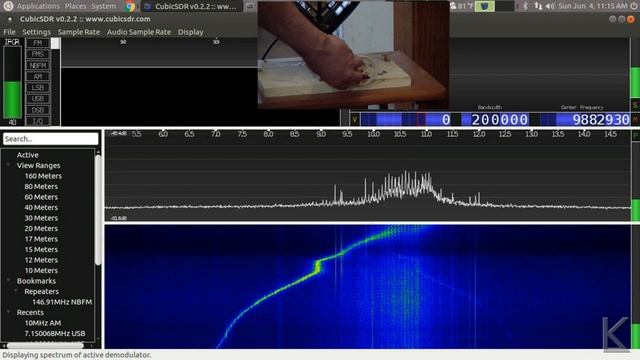Collapse the Repeaters tree node
640x360 pixels.
(x=16, y=291)
